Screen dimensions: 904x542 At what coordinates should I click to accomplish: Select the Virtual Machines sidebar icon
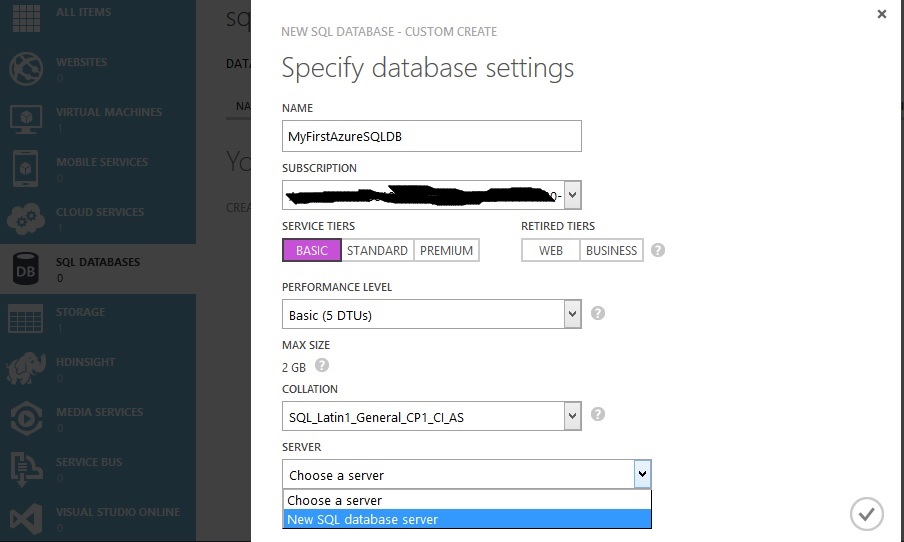(25, 119)
